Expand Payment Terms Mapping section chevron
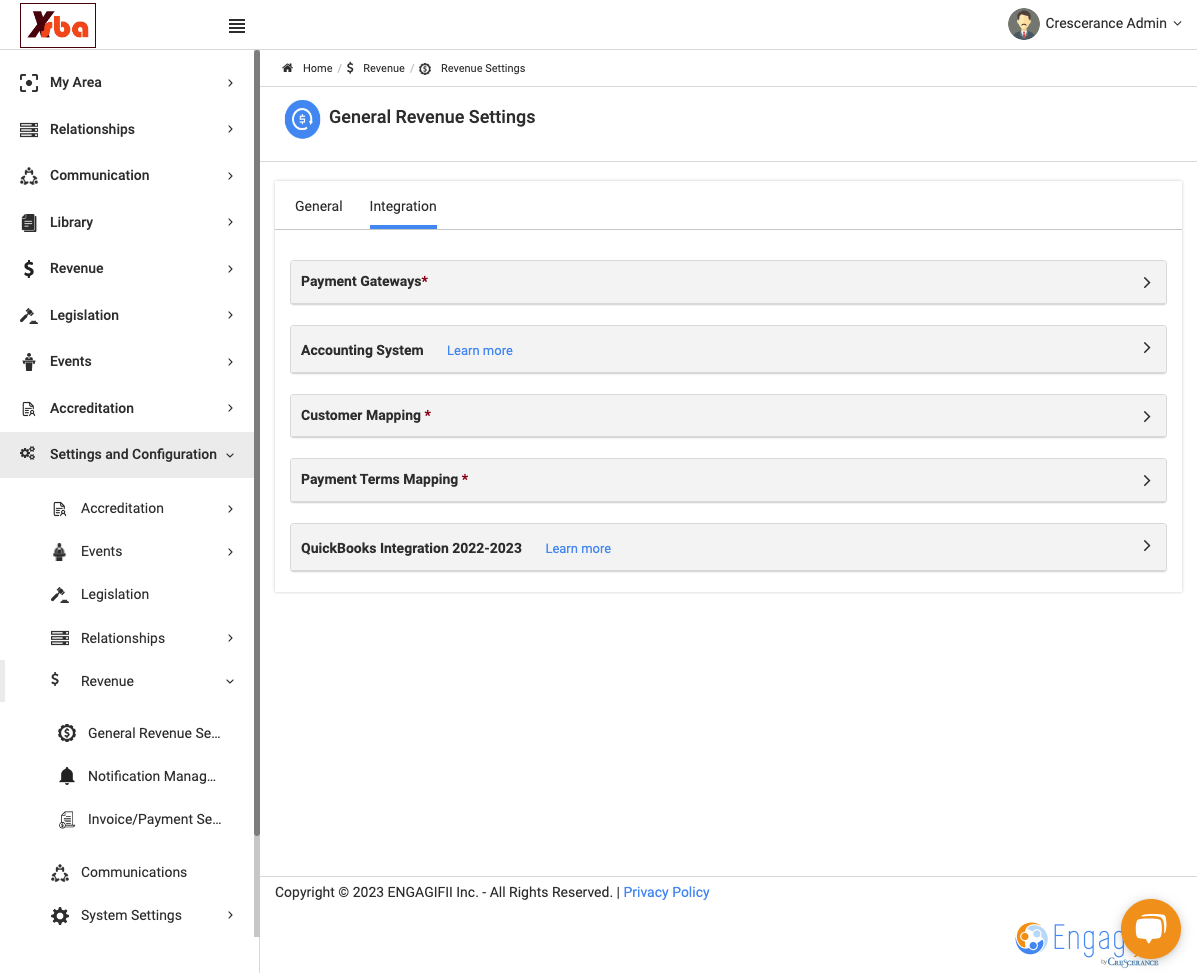 coord(1147,481)
